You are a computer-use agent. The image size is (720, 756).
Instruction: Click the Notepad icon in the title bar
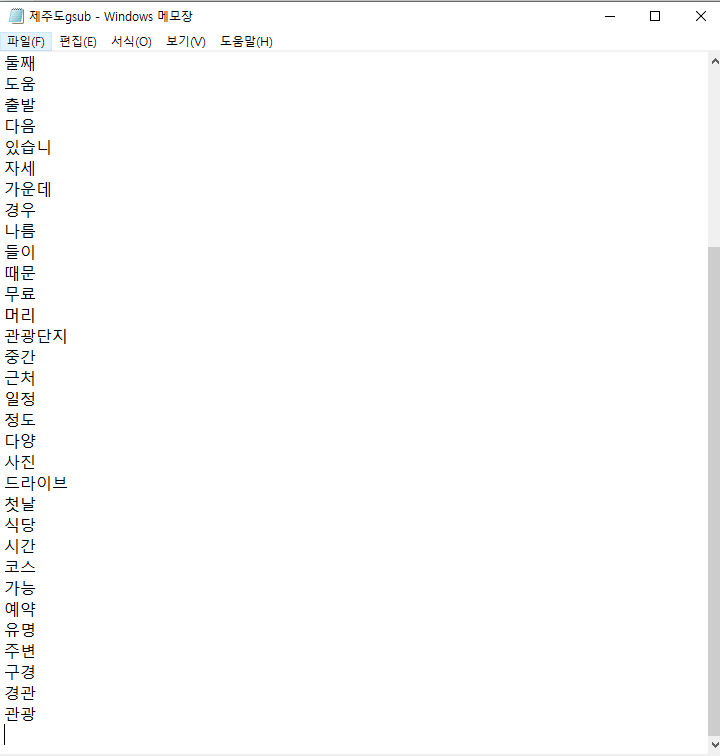point(16,16)
